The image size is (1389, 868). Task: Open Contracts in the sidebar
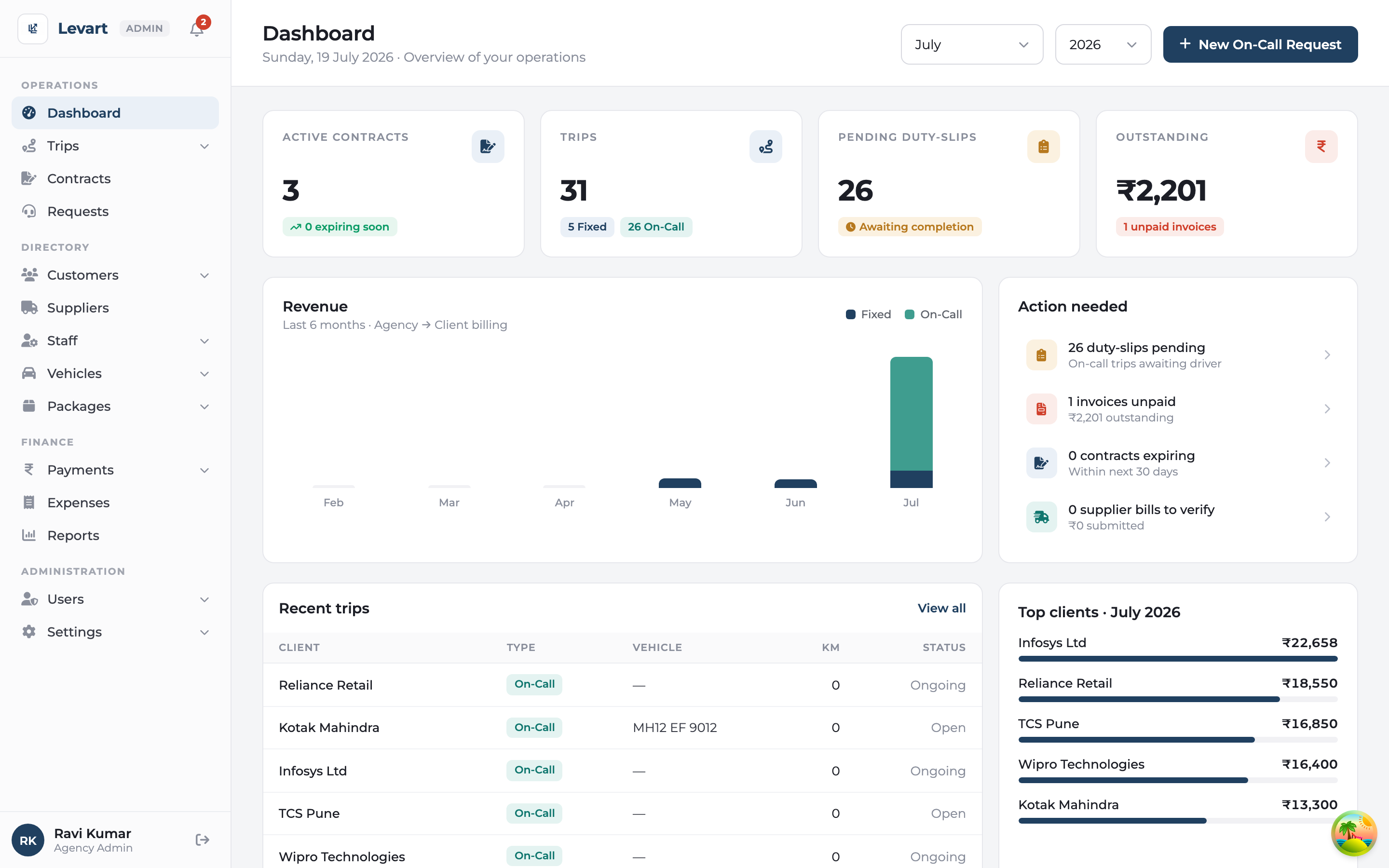coord(115,178)
